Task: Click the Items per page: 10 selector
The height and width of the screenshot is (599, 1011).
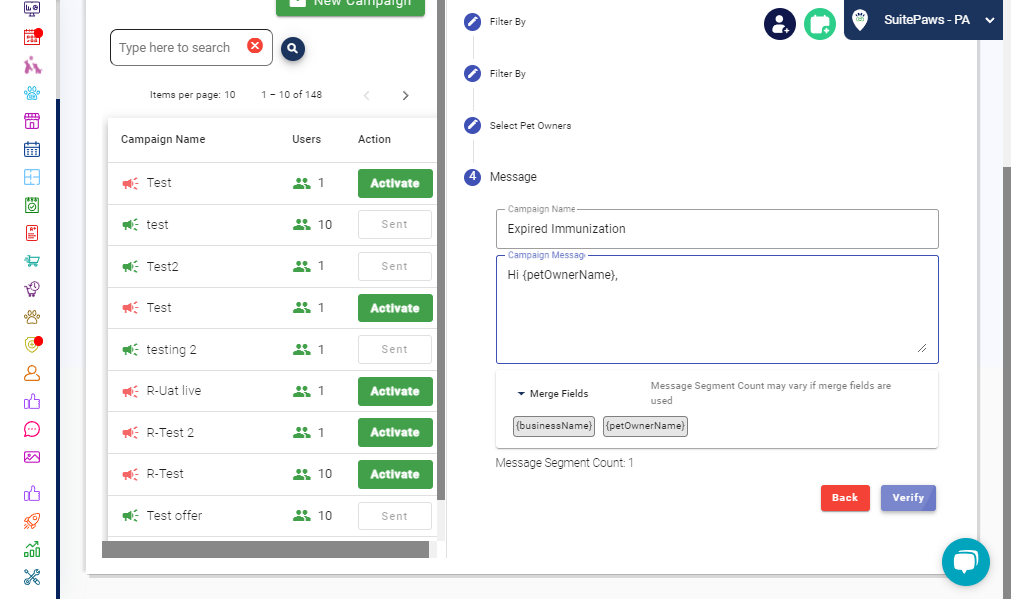Action: 193,95
